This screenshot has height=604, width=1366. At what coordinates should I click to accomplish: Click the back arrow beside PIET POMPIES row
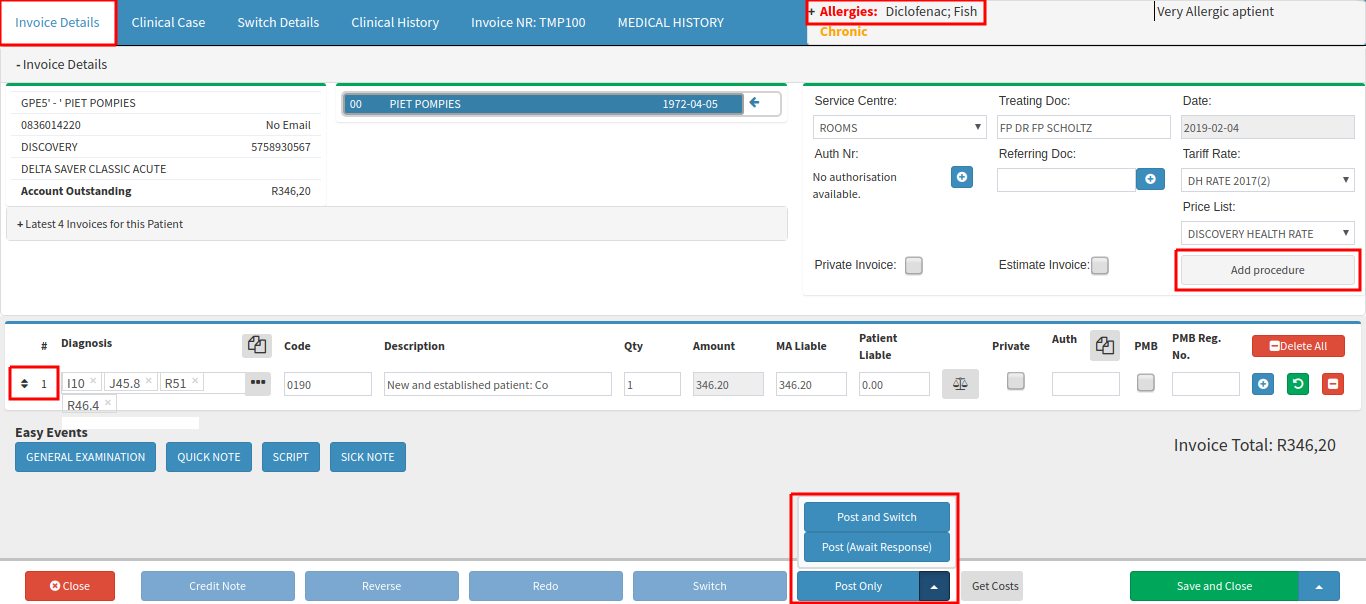[755, 103]
